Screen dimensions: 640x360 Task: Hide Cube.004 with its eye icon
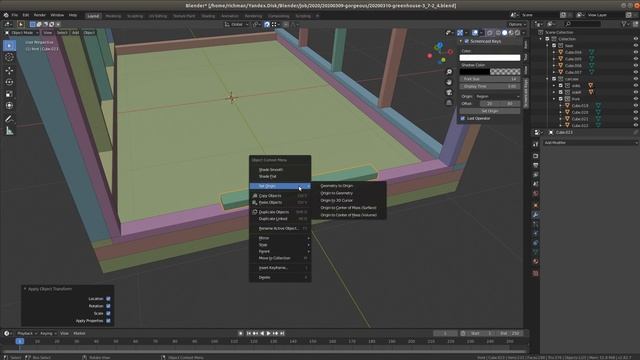(636, 52)
